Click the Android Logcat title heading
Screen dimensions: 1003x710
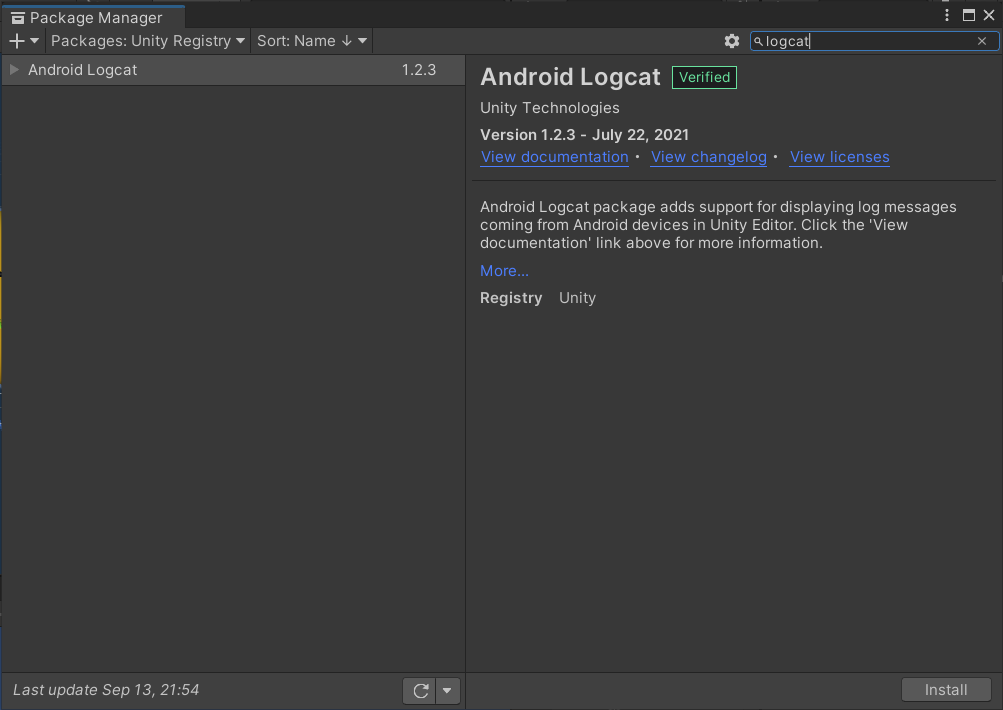click(x=571, y=77)
